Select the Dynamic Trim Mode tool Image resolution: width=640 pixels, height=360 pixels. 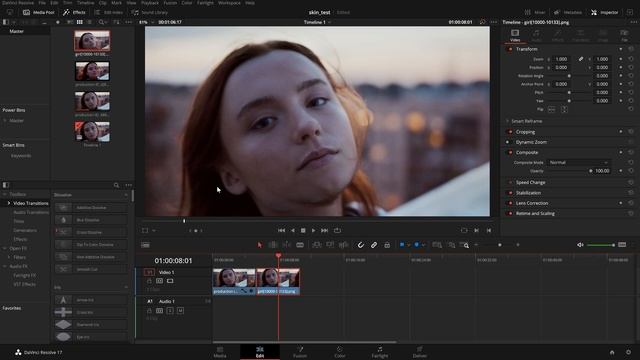point(287,245)
